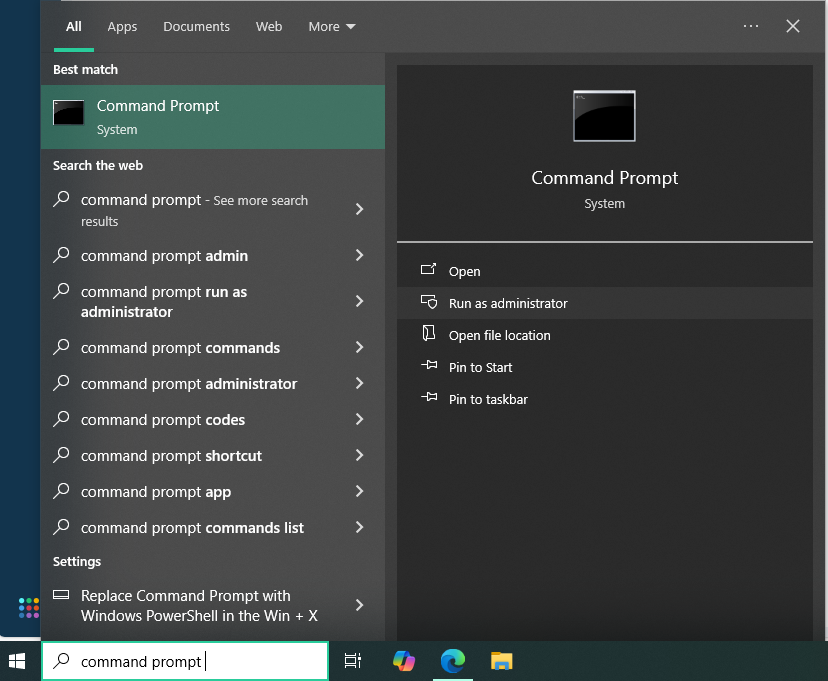Select 'command prompt administrator' web suggestion
Screen dimensions: 828x681
tap(212, 383)
